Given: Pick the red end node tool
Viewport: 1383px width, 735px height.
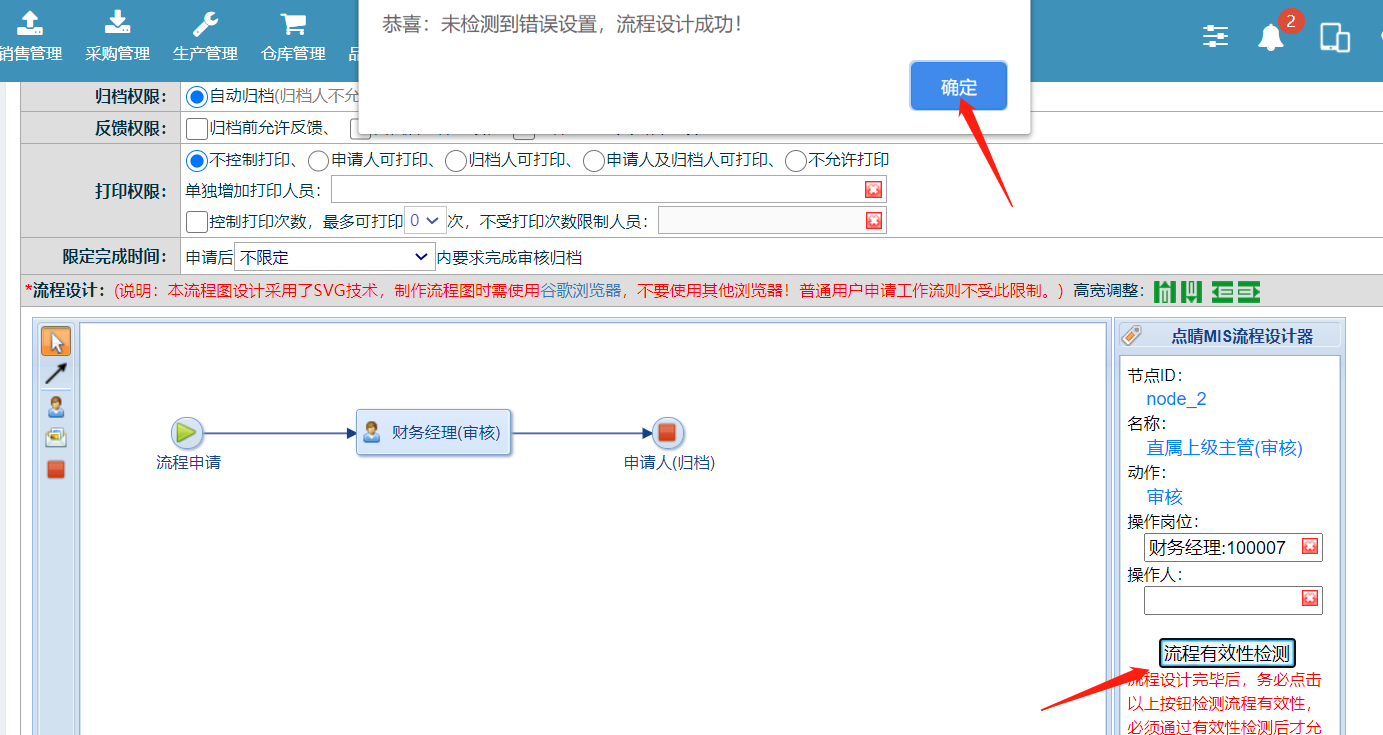Looking at the screenshot, I should tap(56, 469).
